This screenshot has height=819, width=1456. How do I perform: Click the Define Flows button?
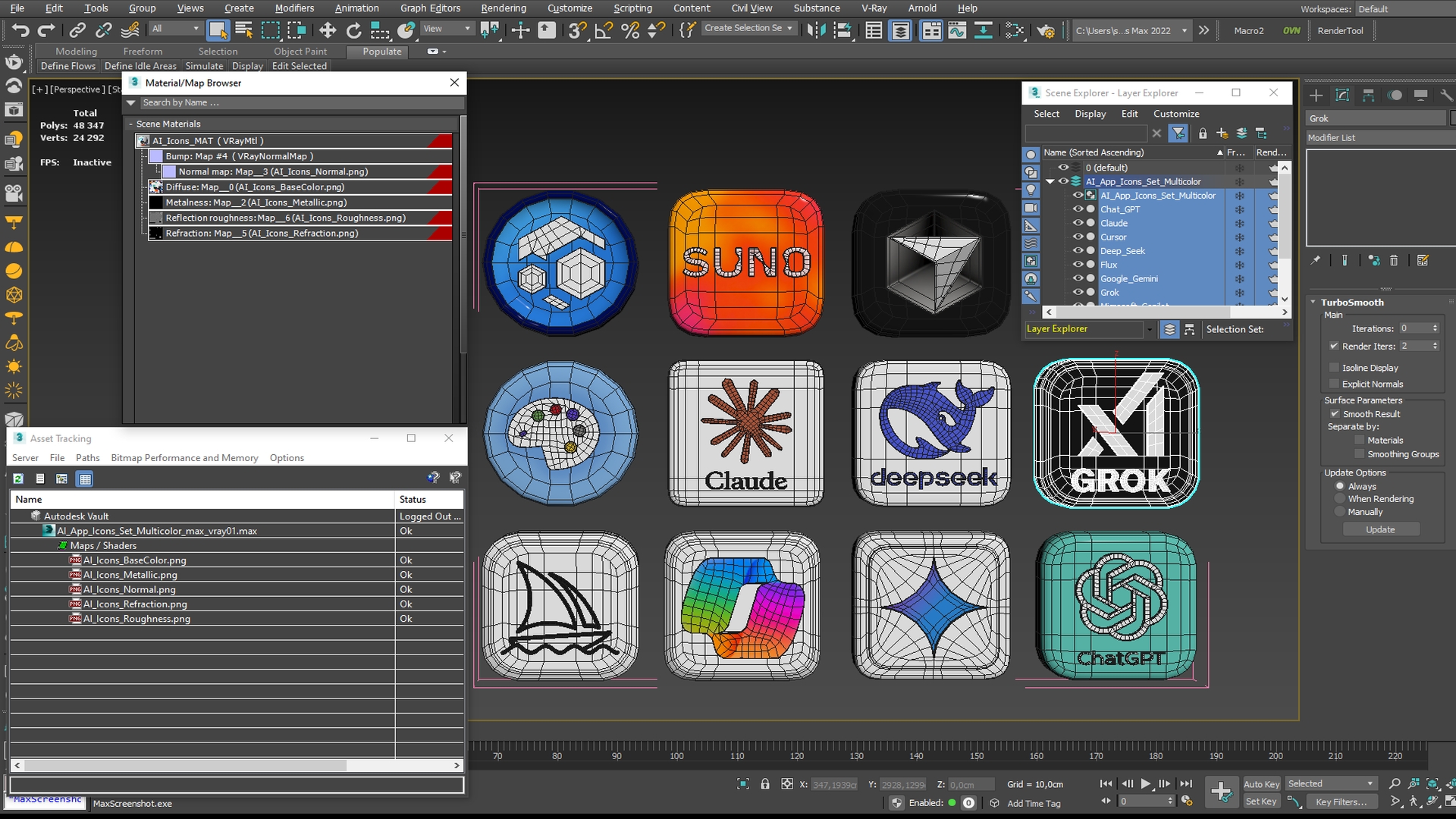(x=68, y=66)
